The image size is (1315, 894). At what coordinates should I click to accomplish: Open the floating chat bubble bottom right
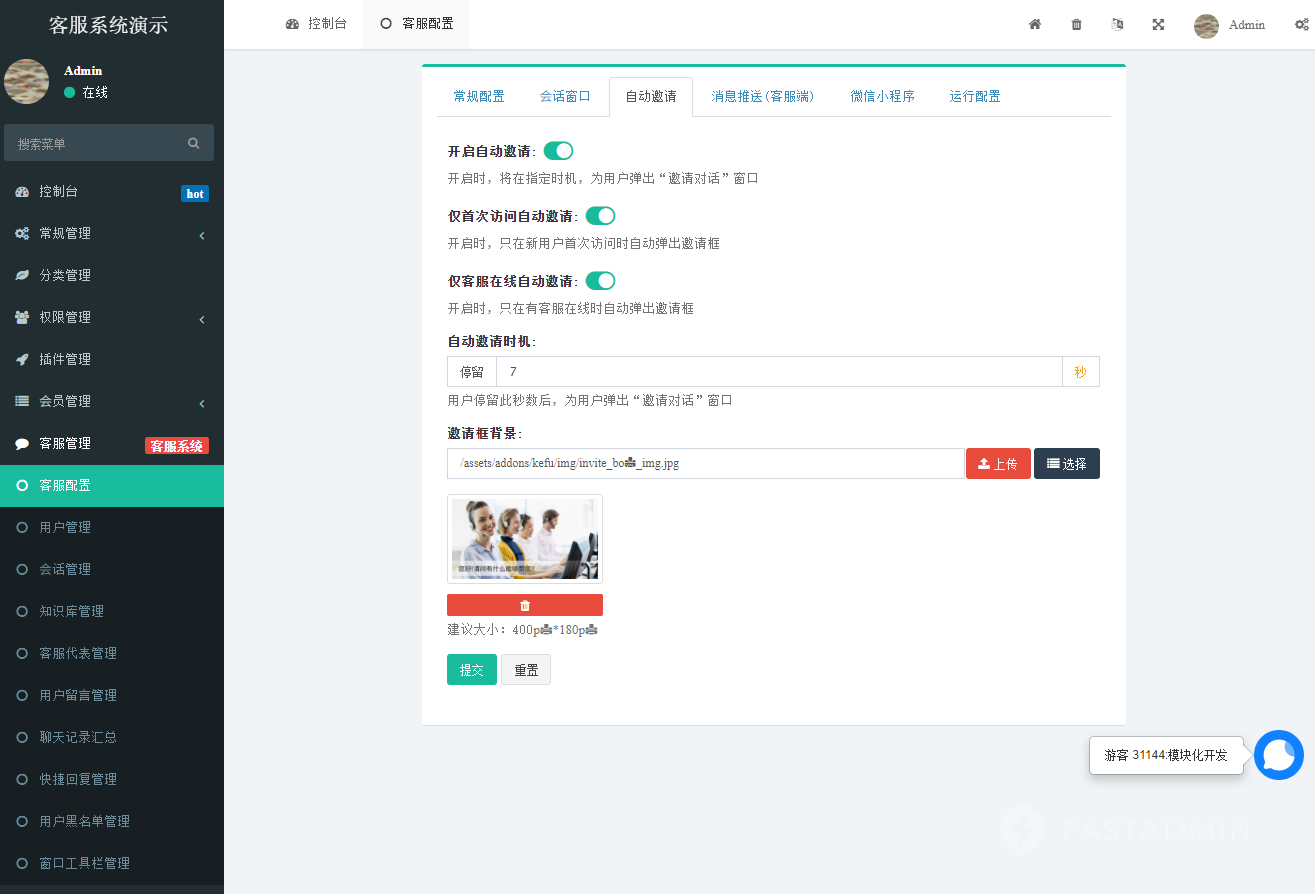[1278, 755]
